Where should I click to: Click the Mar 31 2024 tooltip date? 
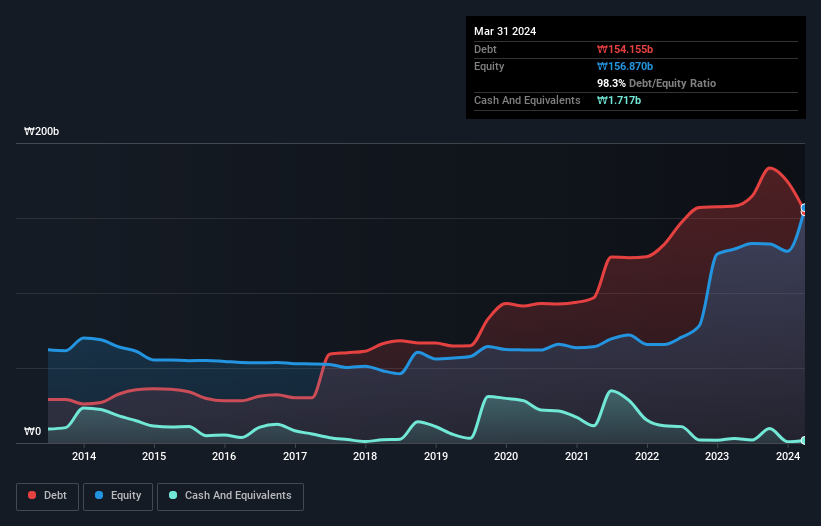pos(505,31)
